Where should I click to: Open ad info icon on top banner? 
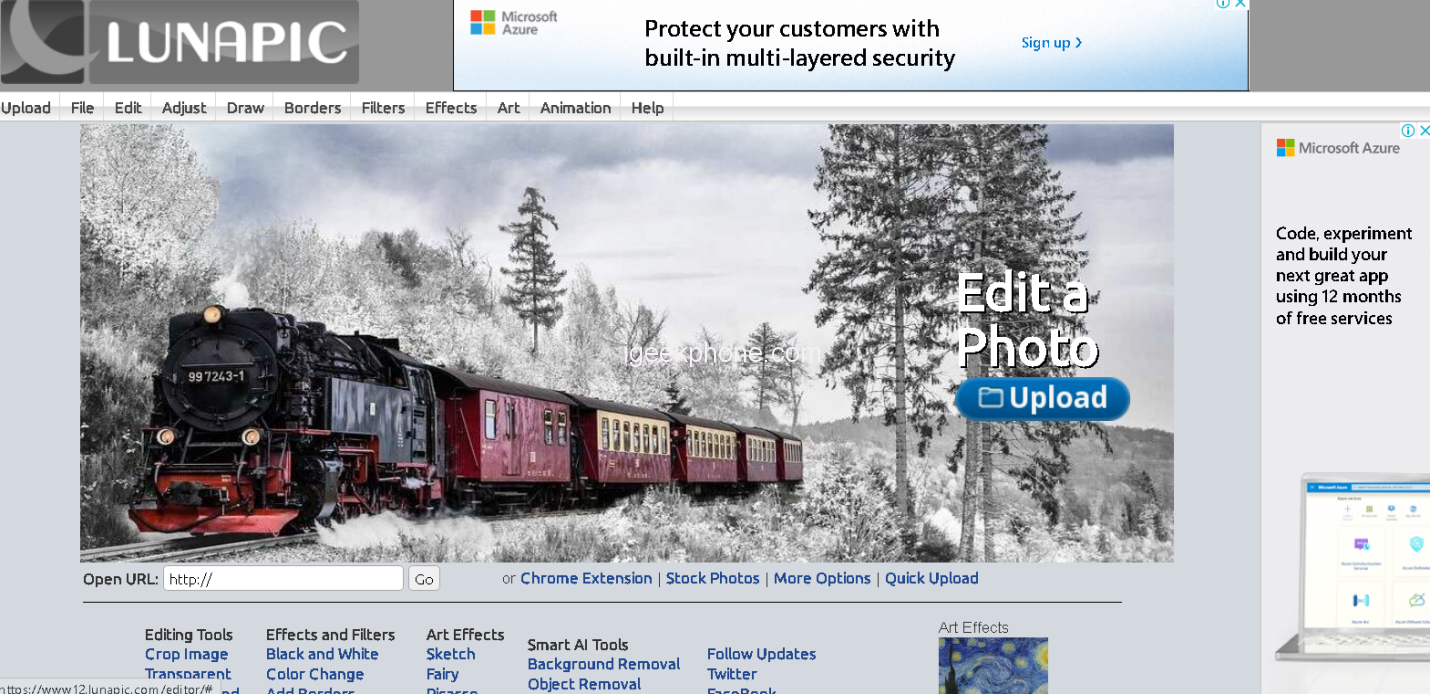tap(1223, 4)
